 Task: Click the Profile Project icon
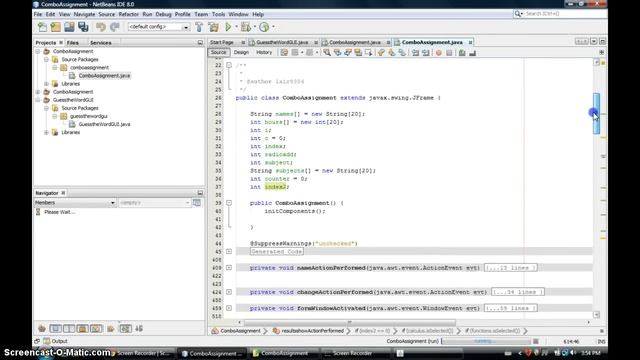tap(264, 27)
